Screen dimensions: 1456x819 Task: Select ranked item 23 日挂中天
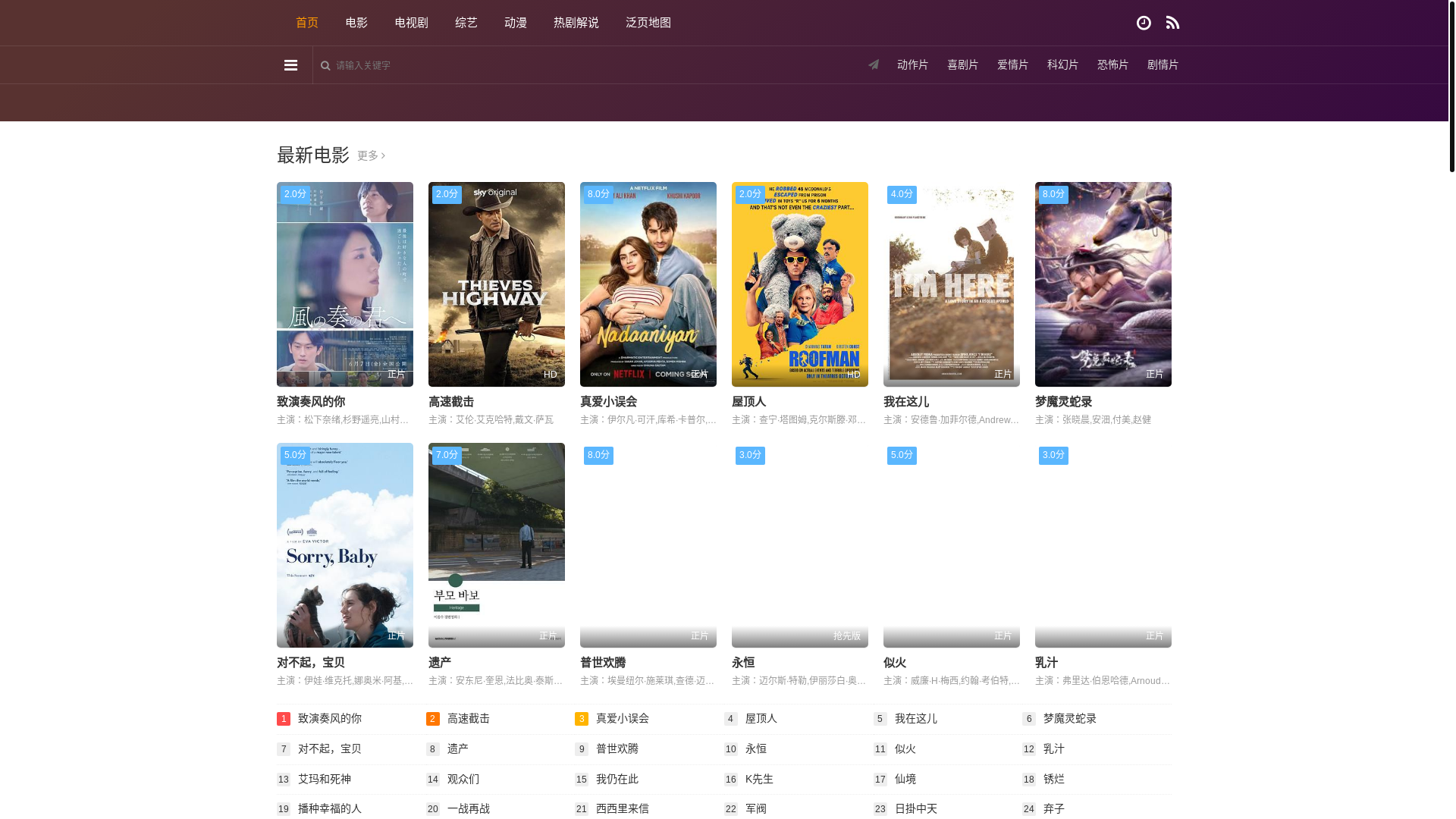tap(916, 809)
